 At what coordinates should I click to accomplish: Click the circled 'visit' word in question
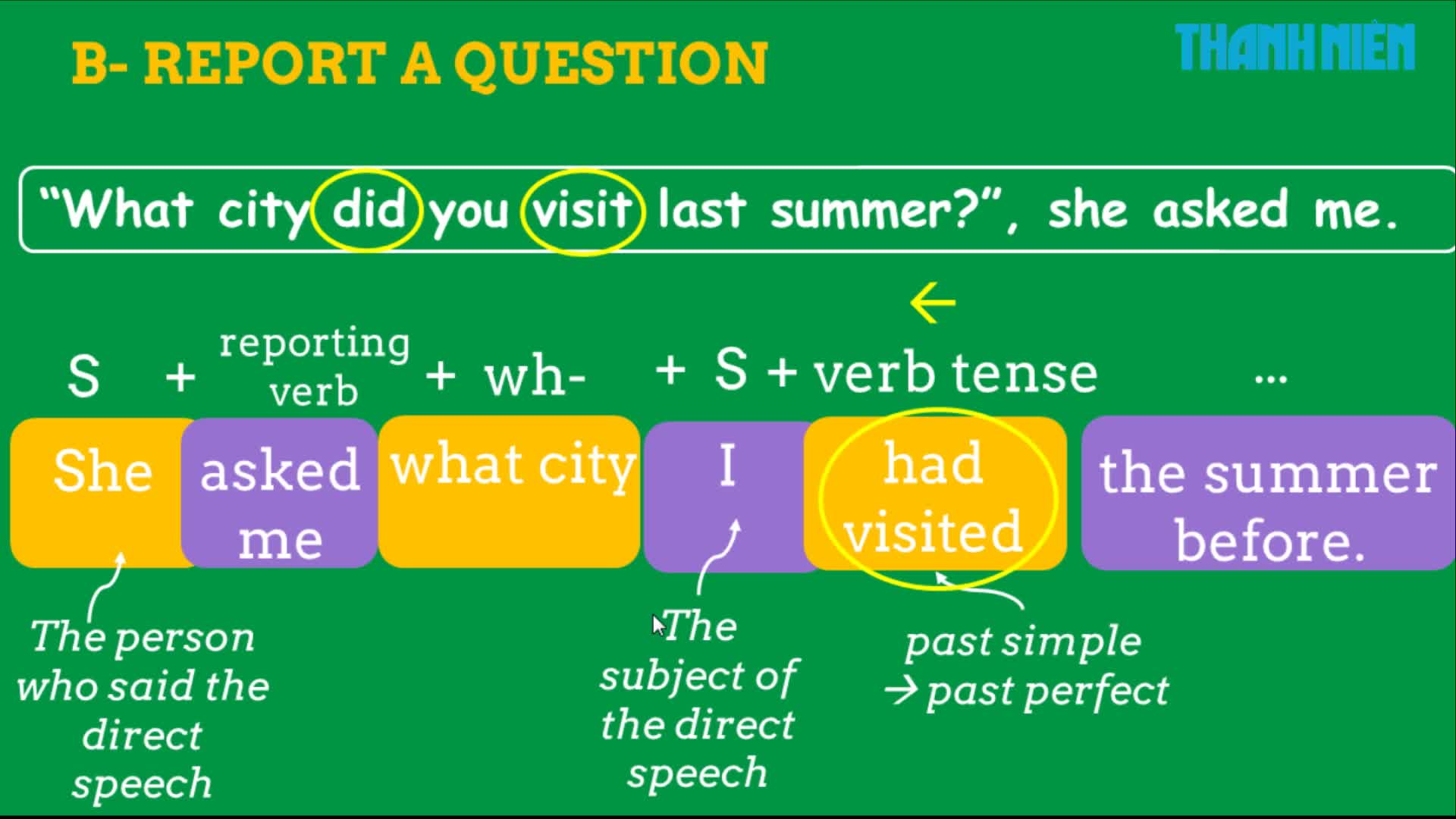tap(582, 210)
